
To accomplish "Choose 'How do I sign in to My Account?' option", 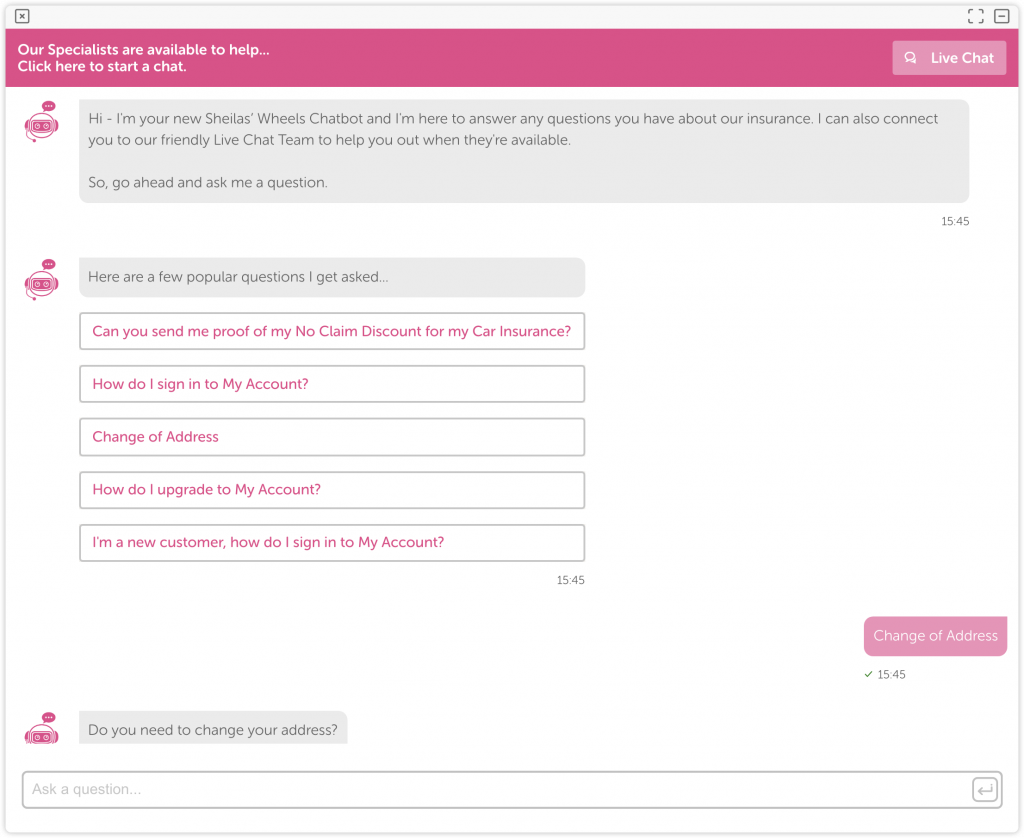I will 332,384.
